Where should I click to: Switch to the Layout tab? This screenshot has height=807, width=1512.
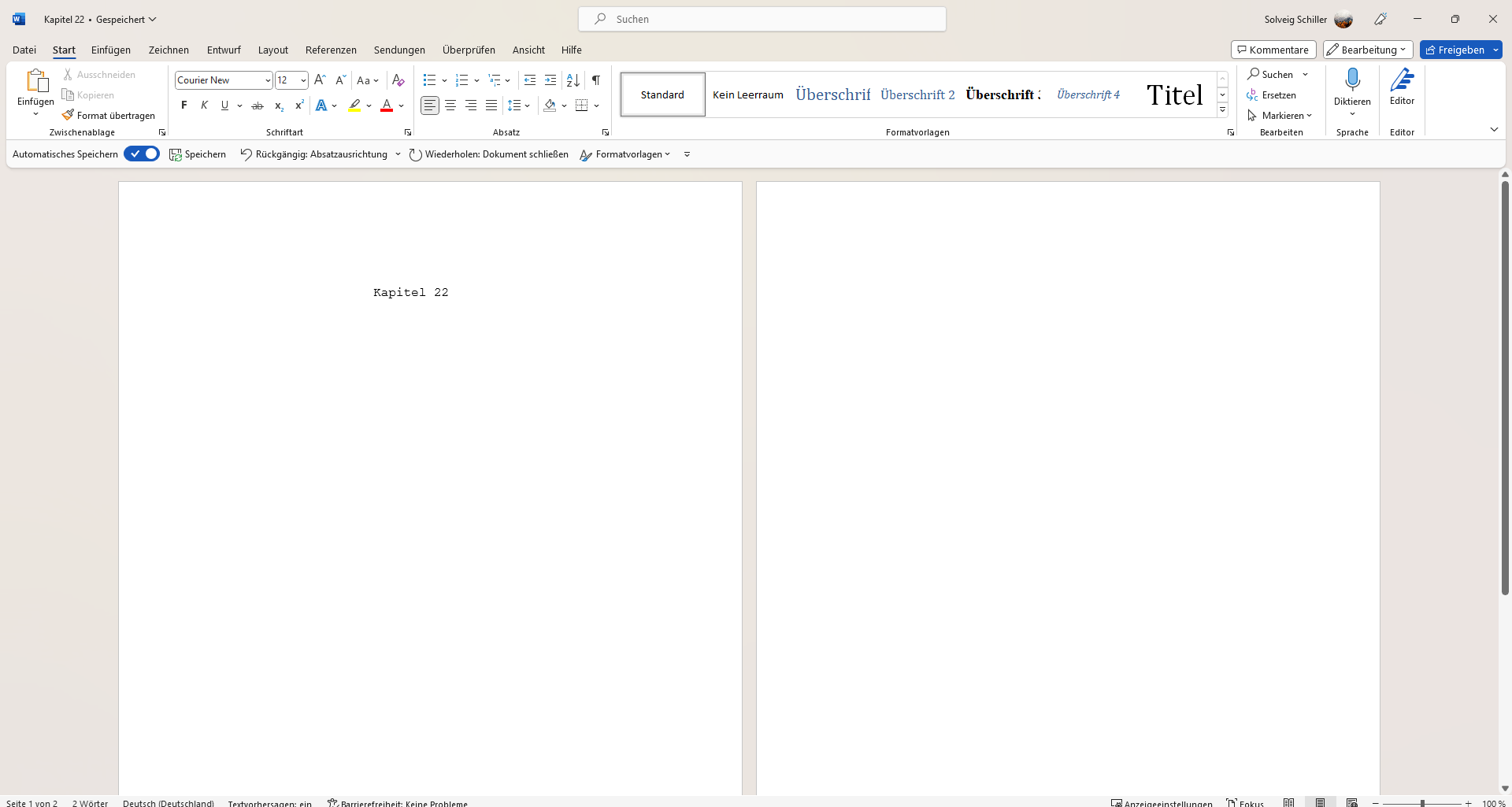coord(273,50)
